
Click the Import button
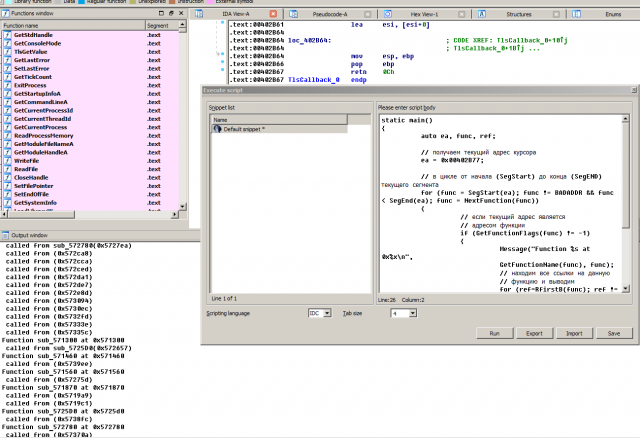[574, 333]
